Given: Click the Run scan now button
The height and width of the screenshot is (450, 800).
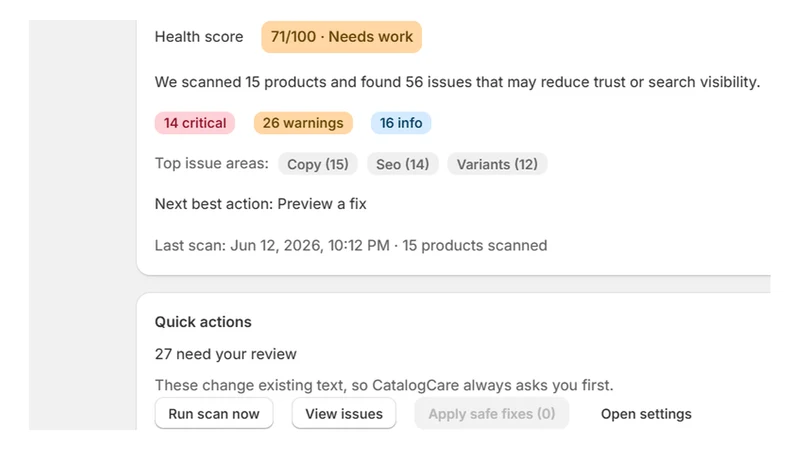Looking at the screenshot, I should 214,413.
